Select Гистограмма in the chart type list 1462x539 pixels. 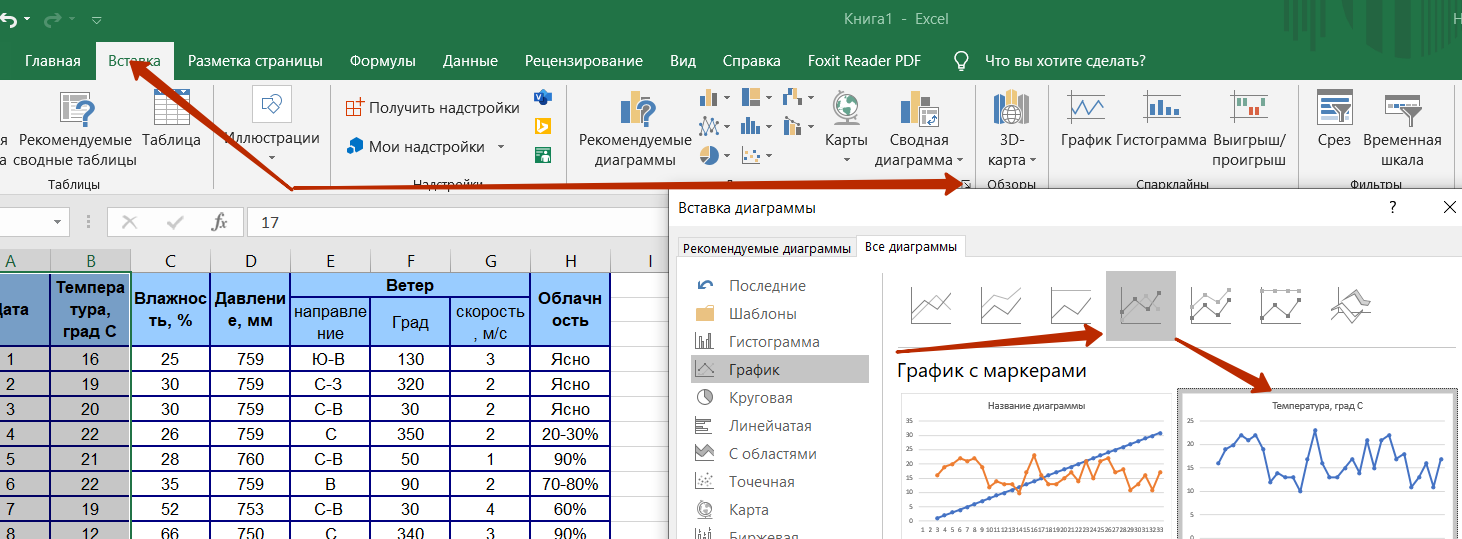point(780,341)
